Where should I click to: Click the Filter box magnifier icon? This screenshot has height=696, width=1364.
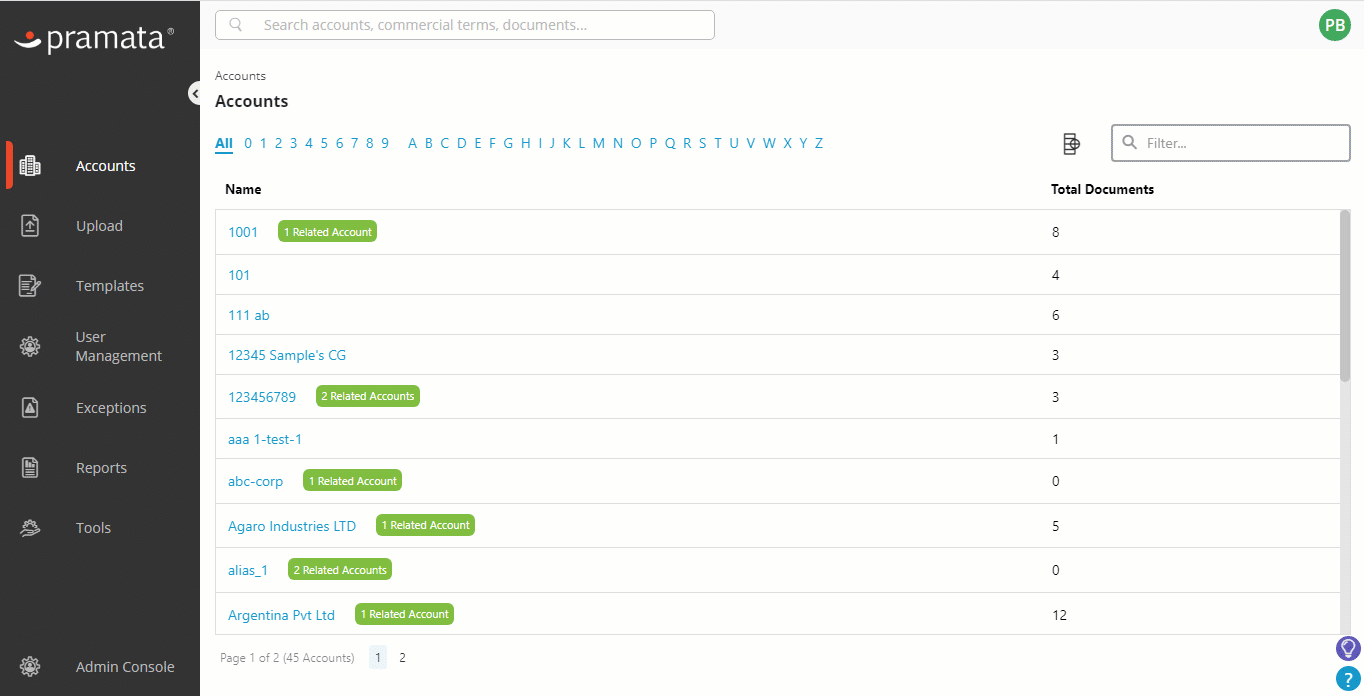click(1130, 143)
